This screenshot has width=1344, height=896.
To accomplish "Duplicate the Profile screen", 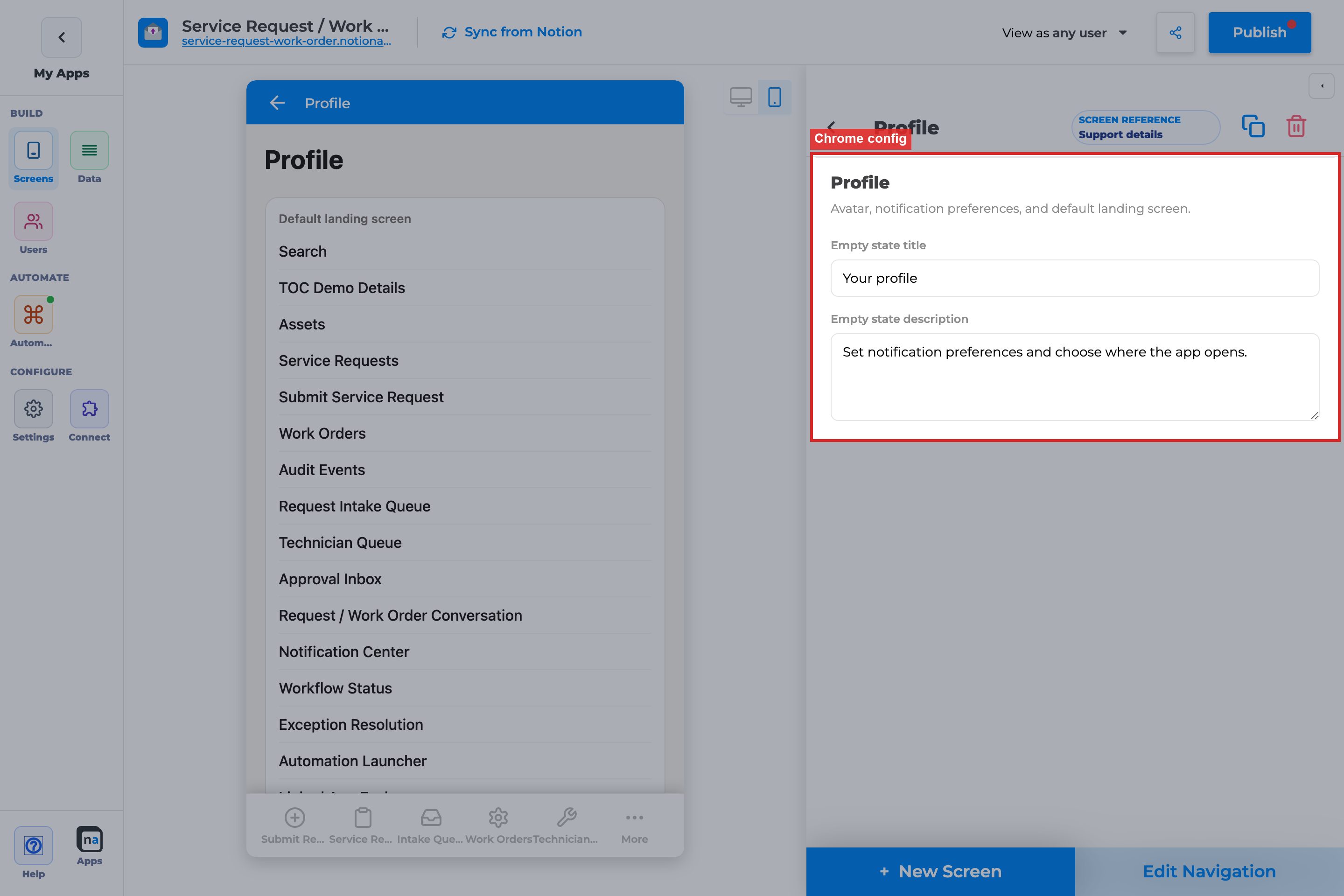I will [1253, 126].
